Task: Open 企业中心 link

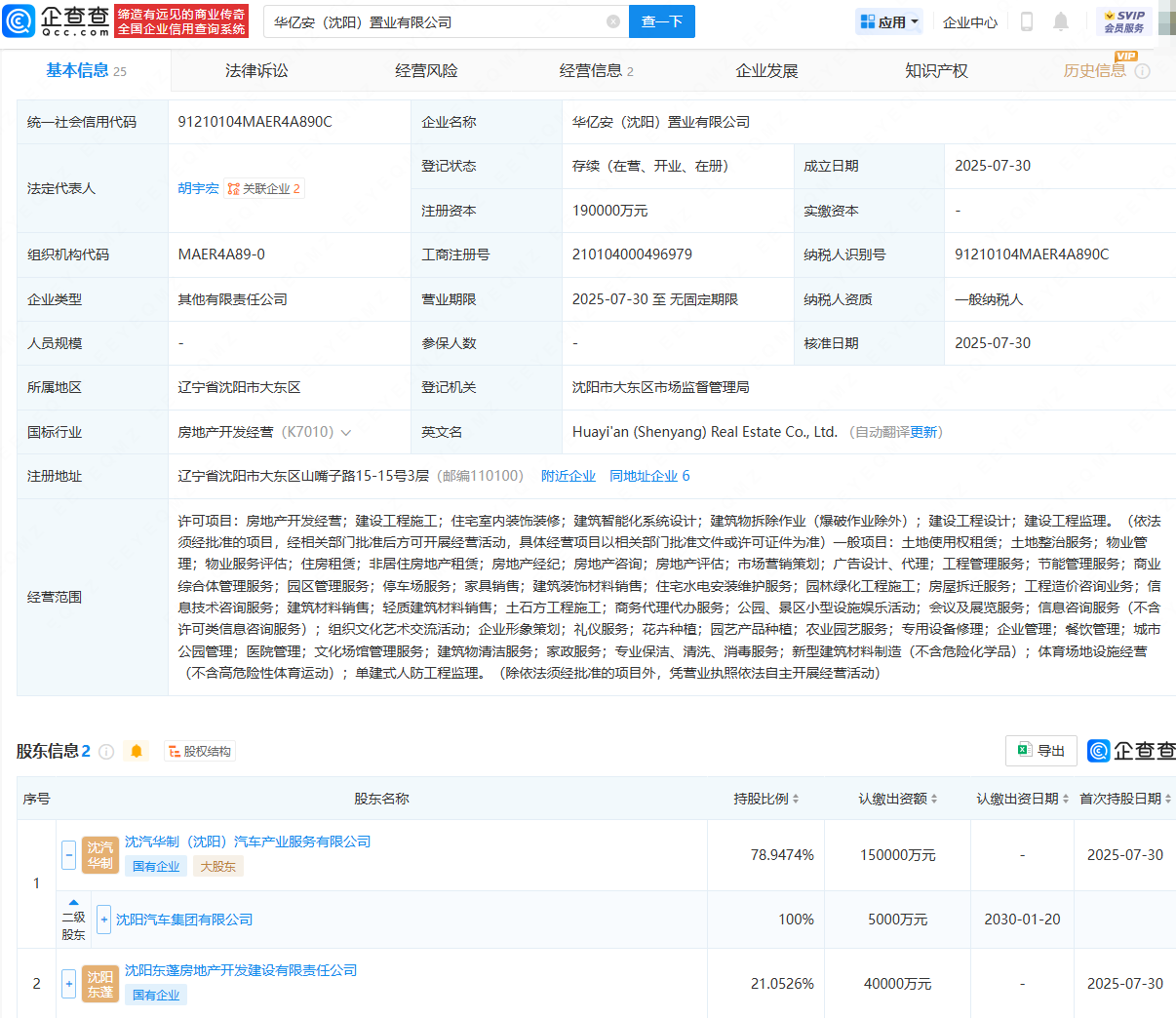Action: point(970,21)
